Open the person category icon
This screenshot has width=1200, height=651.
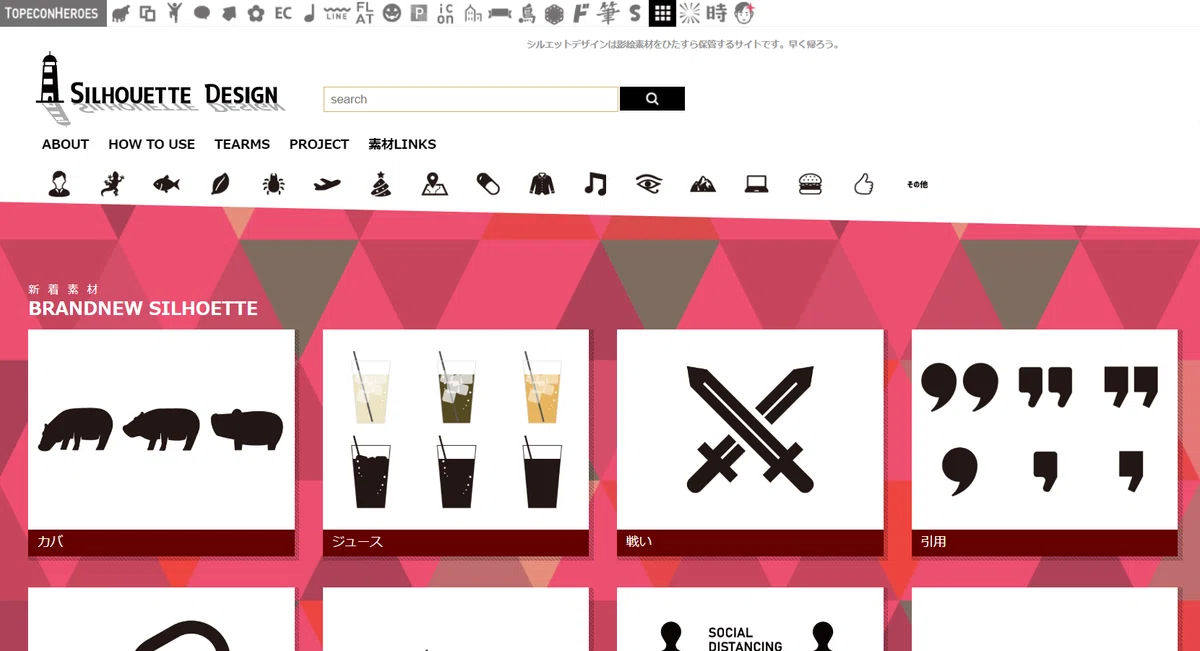pyautogui.click(x=60, y=184)
